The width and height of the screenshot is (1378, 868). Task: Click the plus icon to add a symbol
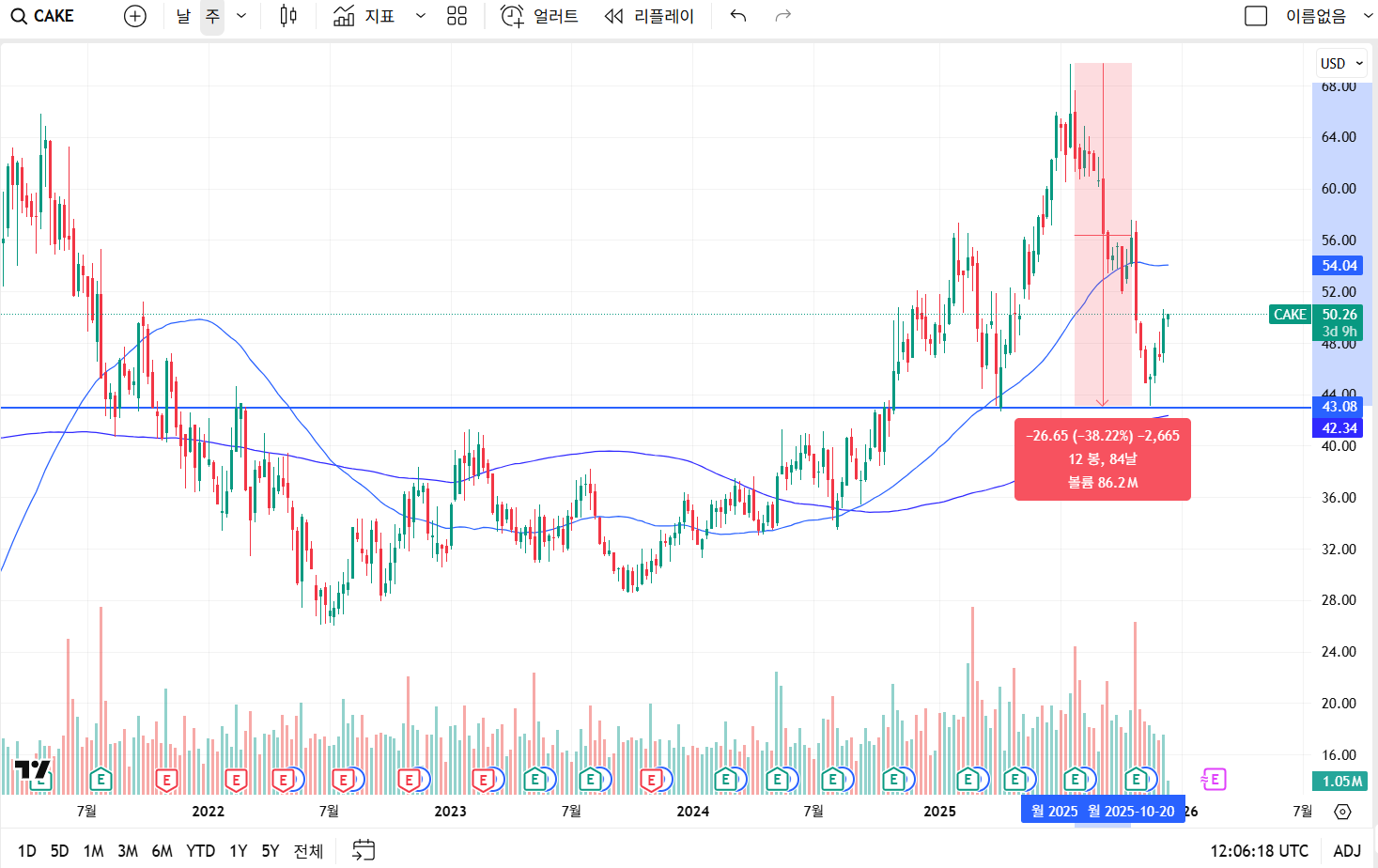coord(135,16)
